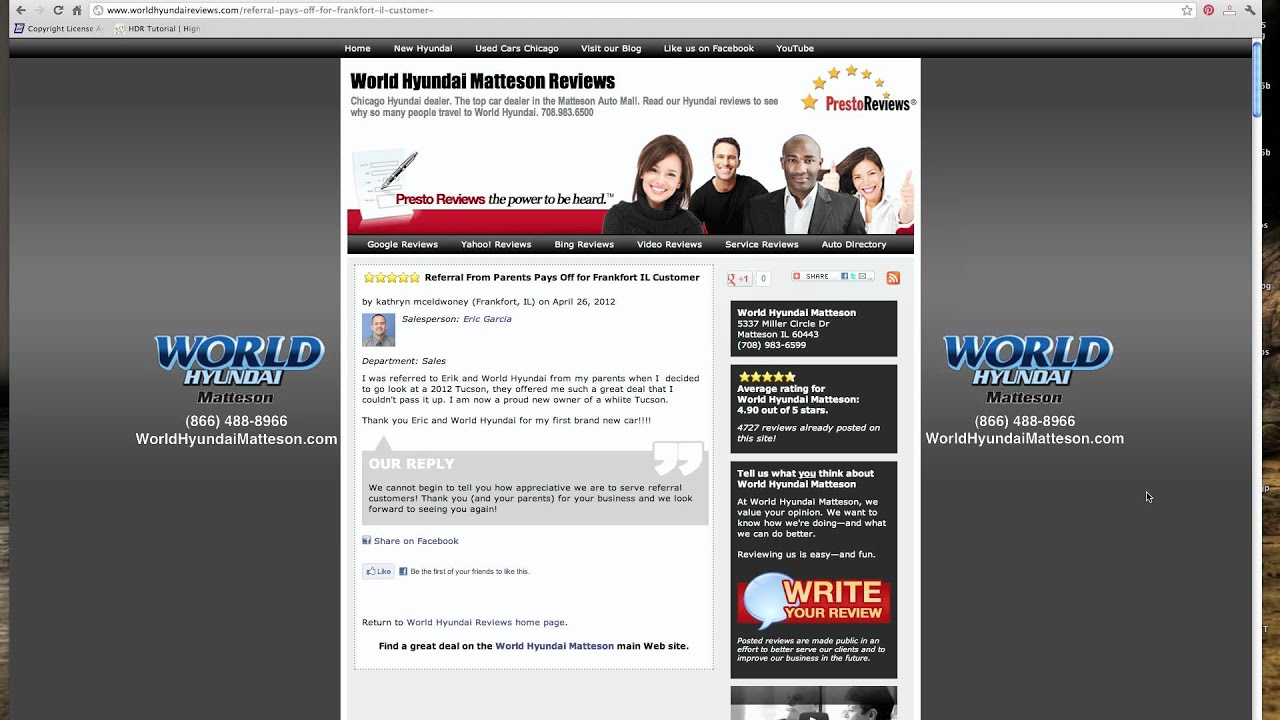
Task: Open the Used Cars Chicago menu item
Action: (517, 48)
